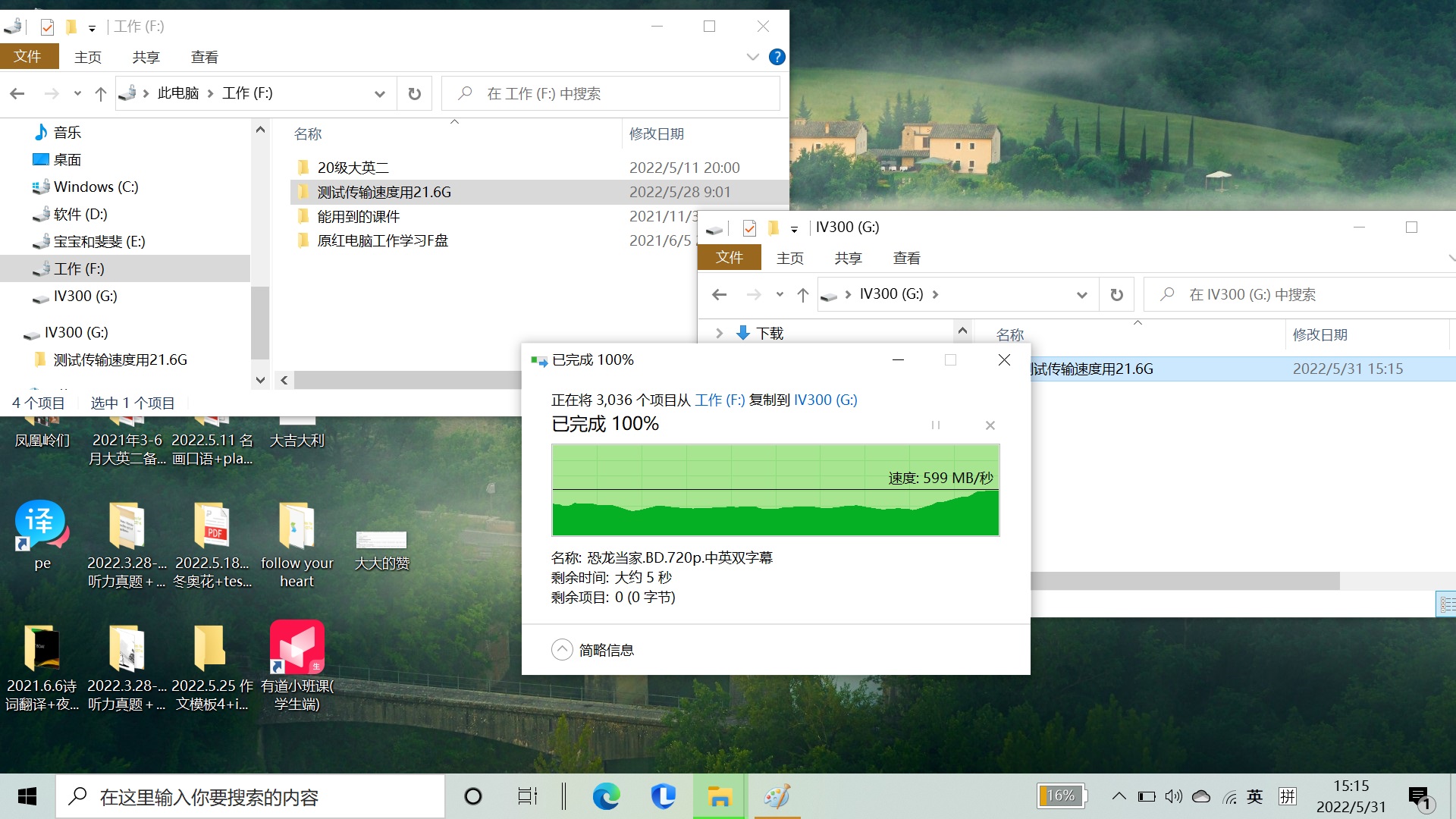Viewport: 1456px width, 819px height.
Task: Click the New folder icon in F: window title bar
Action: pos(71,27)
